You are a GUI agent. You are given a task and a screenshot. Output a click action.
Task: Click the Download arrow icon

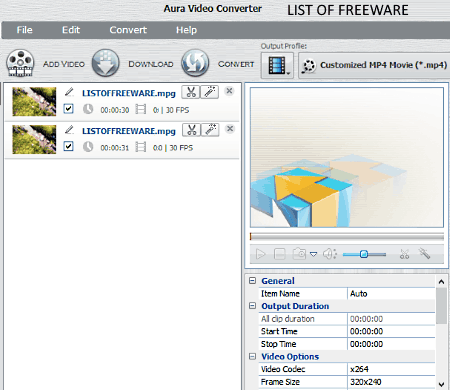[106, 63]
